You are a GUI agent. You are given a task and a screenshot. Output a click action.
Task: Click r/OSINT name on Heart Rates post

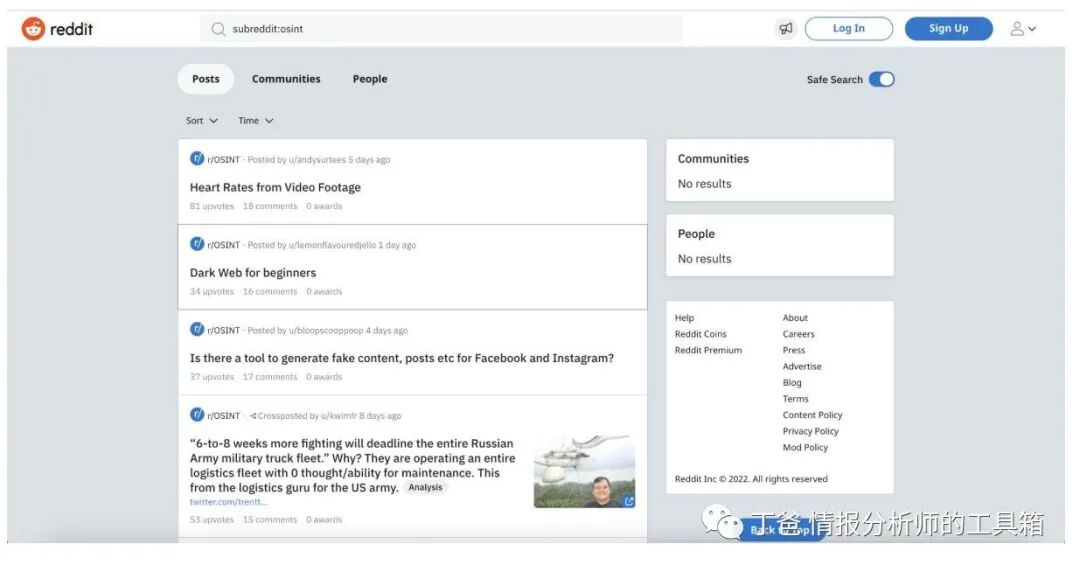(223, 160)
